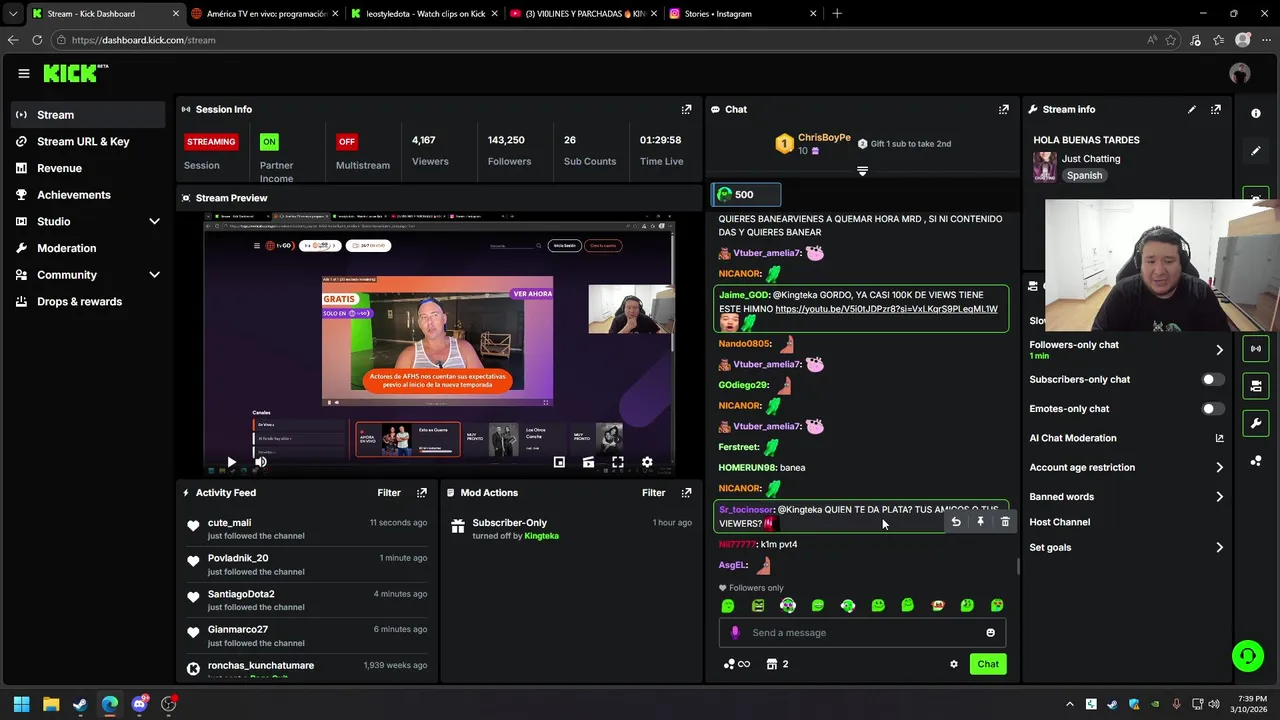
Task: Pop out the Activity Feed panel
Action: [422, 492]
